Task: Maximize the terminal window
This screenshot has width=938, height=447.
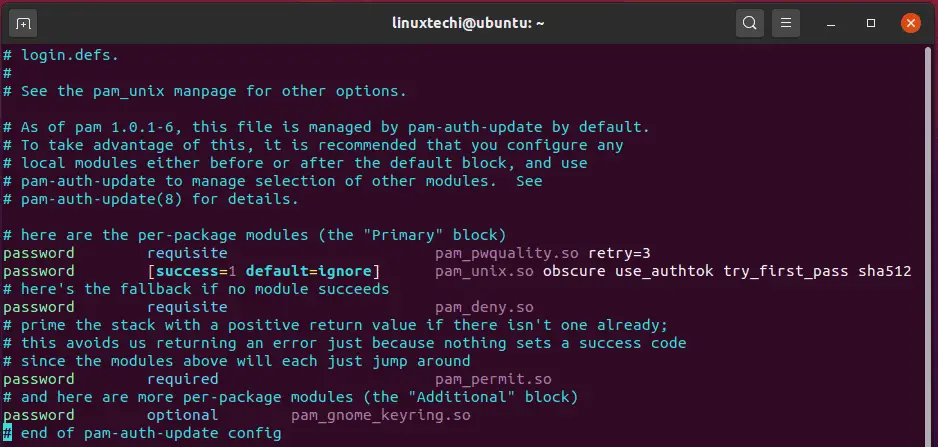Action: [x=870, y=22]
